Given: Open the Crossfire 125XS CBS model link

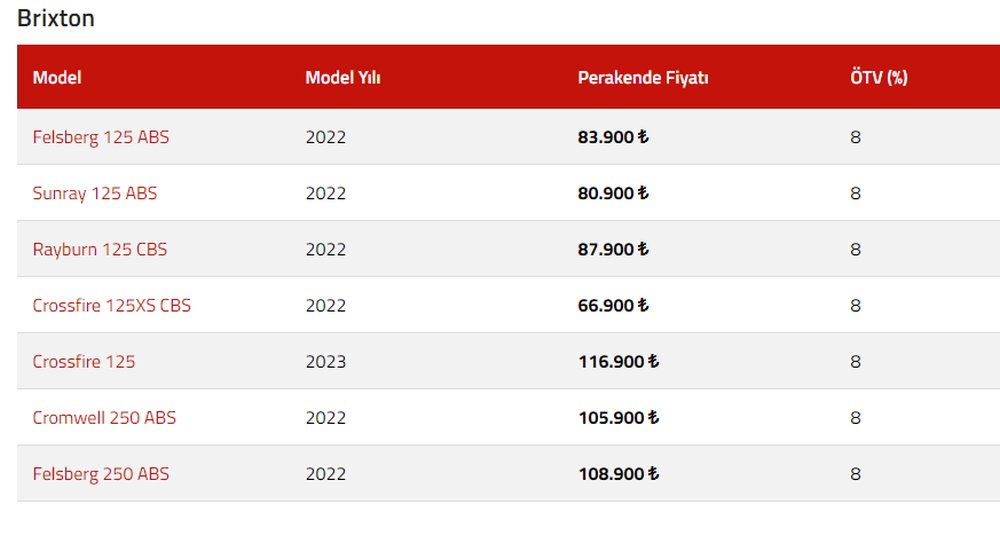Looking at the screenshot, I should (x=112, y=306).
